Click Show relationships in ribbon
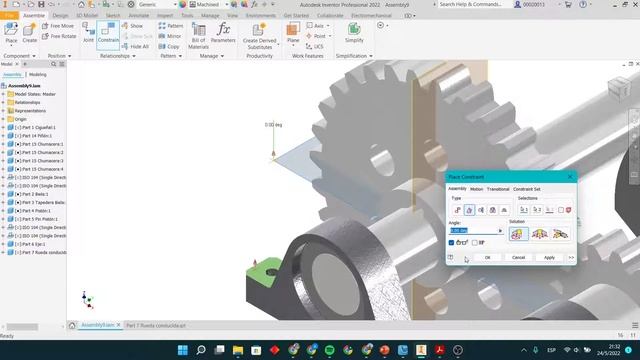 click(x=132, y=26)
